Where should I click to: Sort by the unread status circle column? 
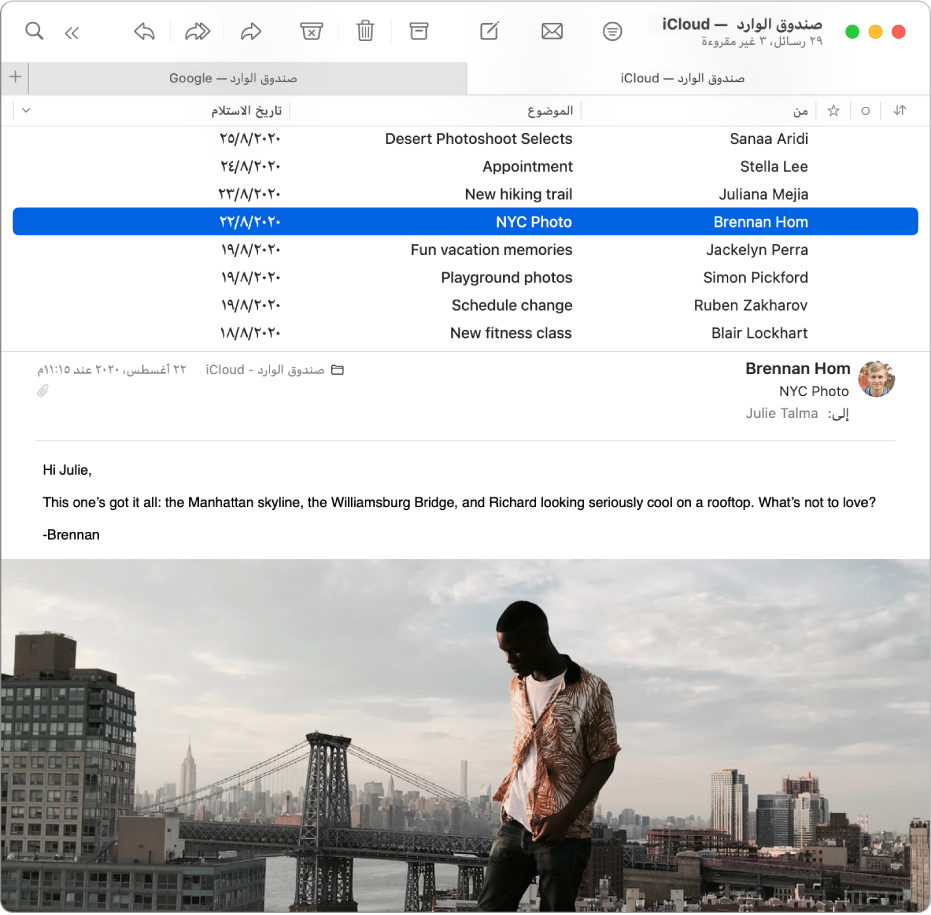point(866,111)
